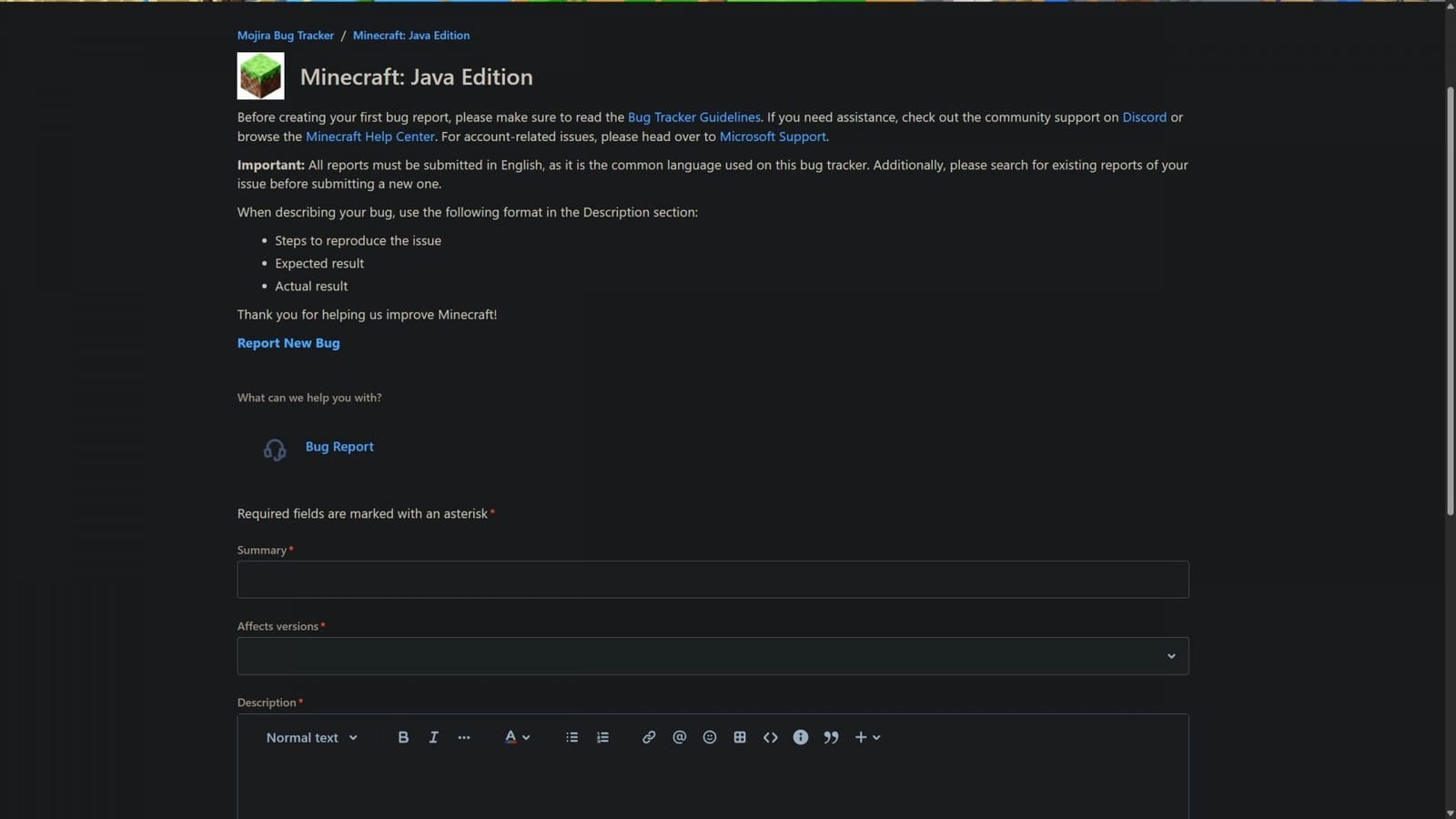Mention a user with the @ icon
The image size is (1456, 819).
(679, 737)
